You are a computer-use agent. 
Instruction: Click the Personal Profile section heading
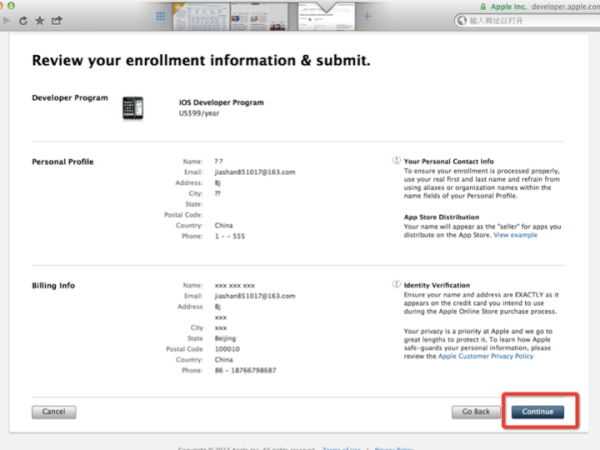click(x=63, y=162)
